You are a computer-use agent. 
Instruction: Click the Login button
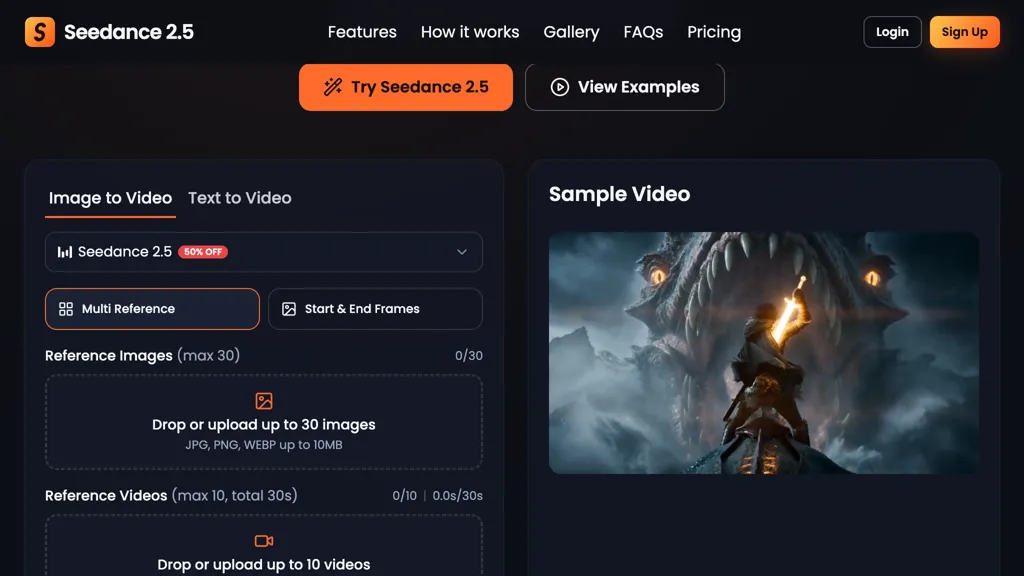[x=892, y=32]
